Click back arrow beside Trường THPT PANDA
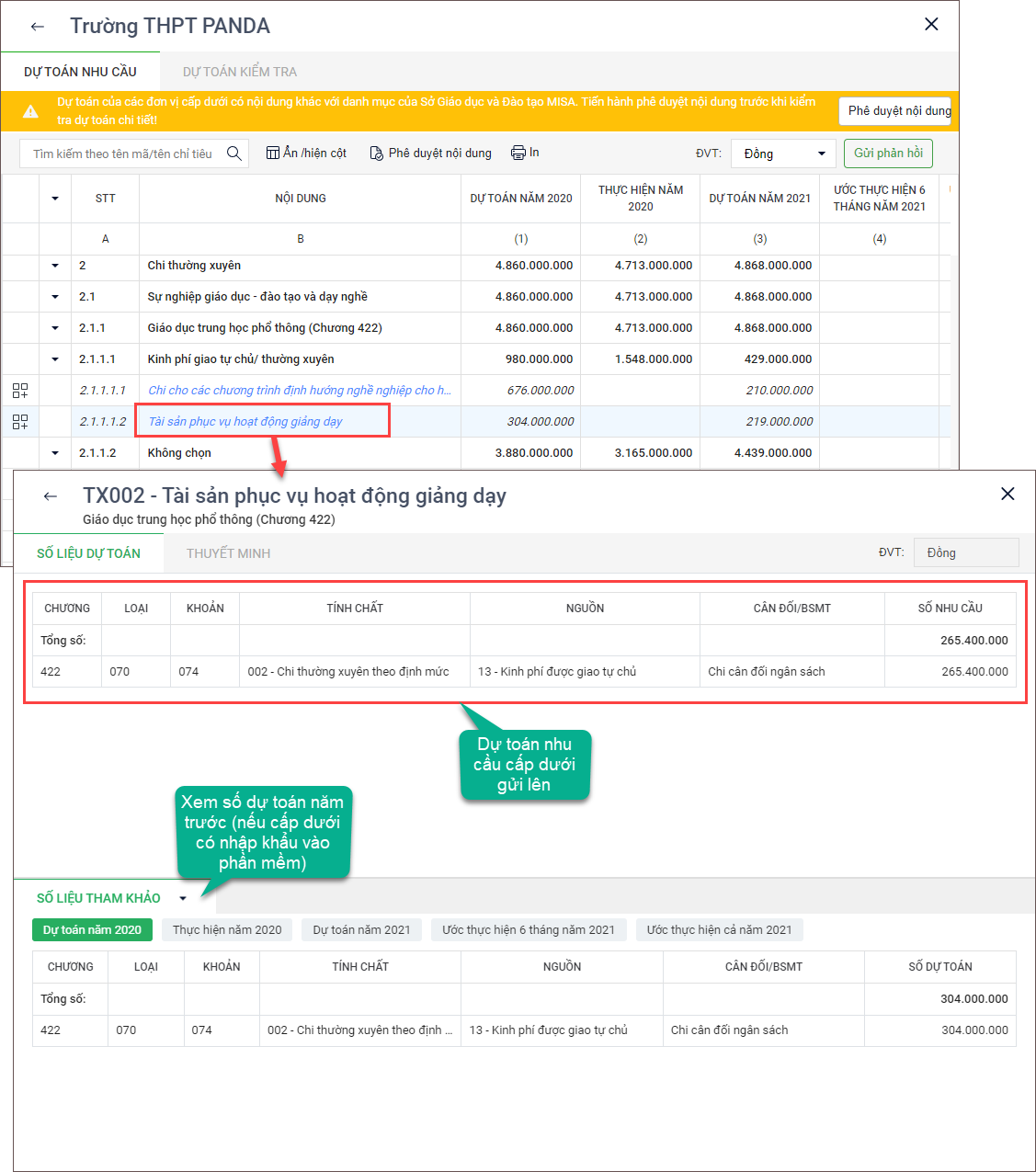The width and height of the screenshot is (1036, 1172). tap(38, 27)
